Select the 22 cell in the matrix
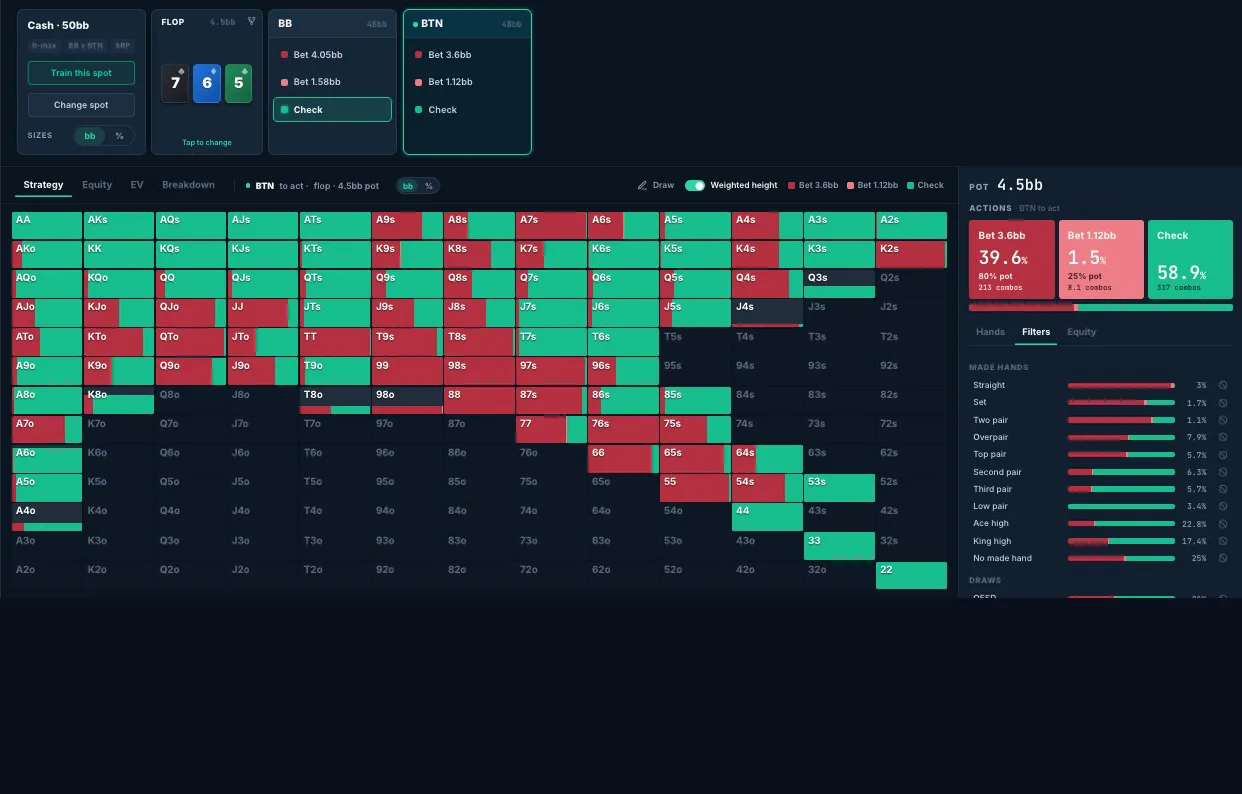Screen dimensions: 1242x794 pos(911,575)
